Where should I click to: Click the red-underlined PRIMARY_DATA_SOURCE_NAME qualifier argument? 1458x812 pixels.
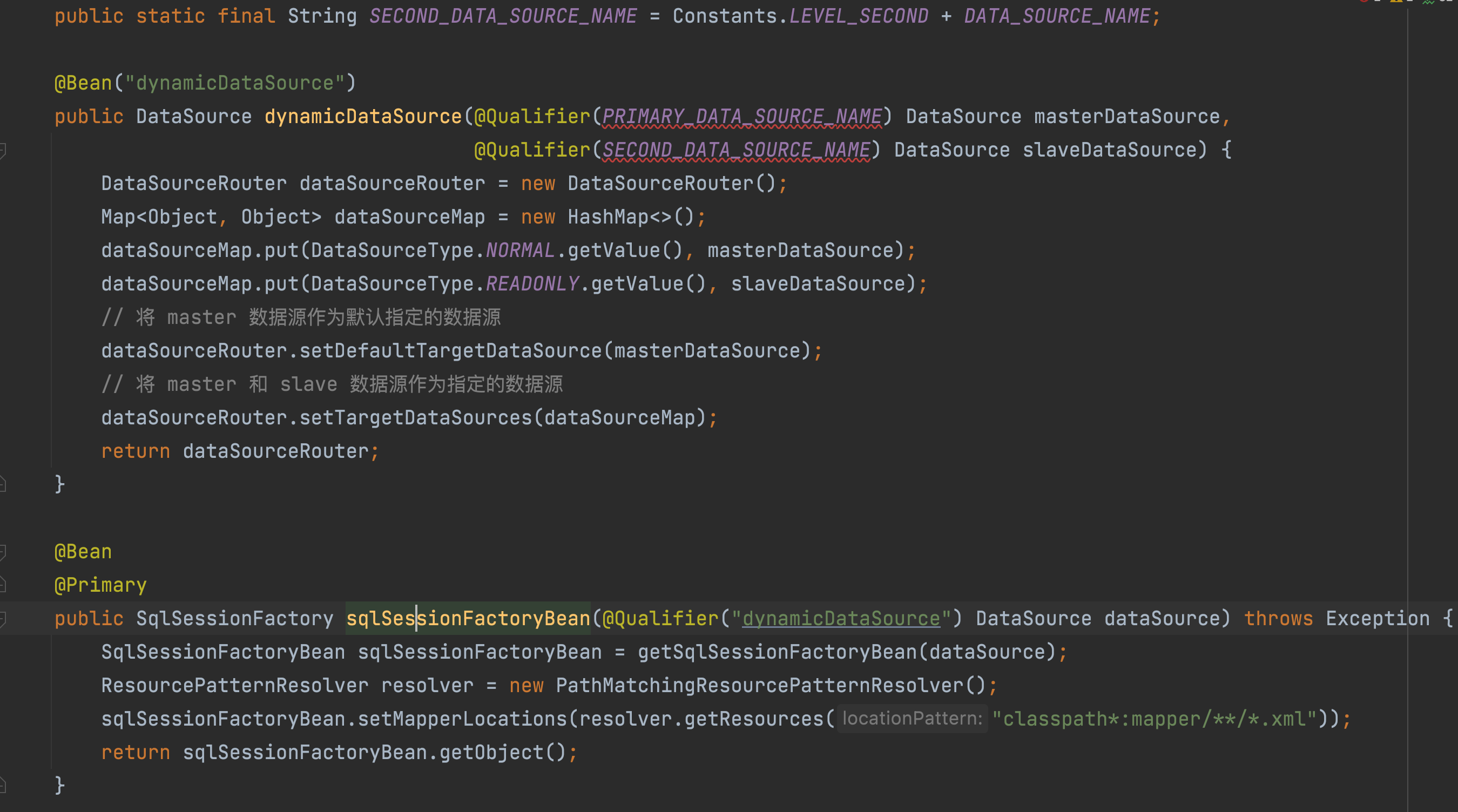pos(742,117)
